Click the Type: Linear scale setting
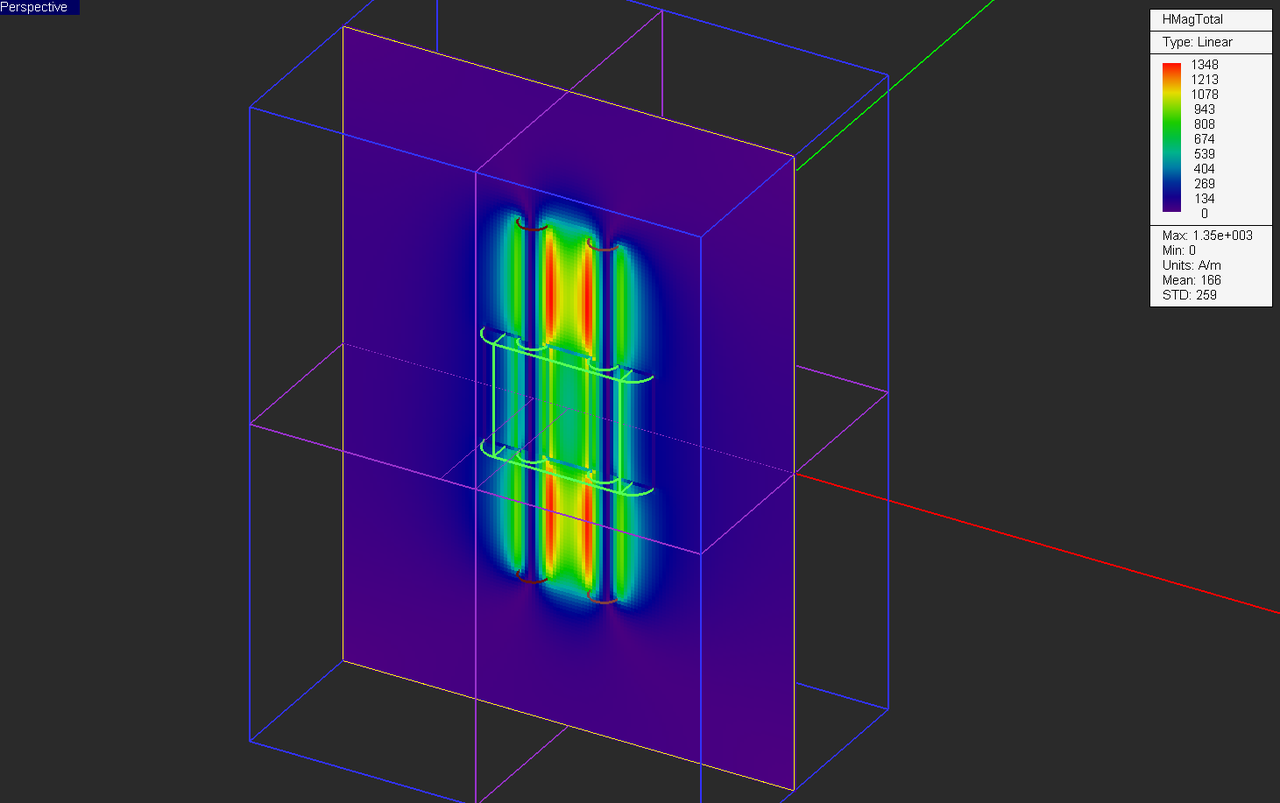 pyautogui.click(x=1197, y=42)
